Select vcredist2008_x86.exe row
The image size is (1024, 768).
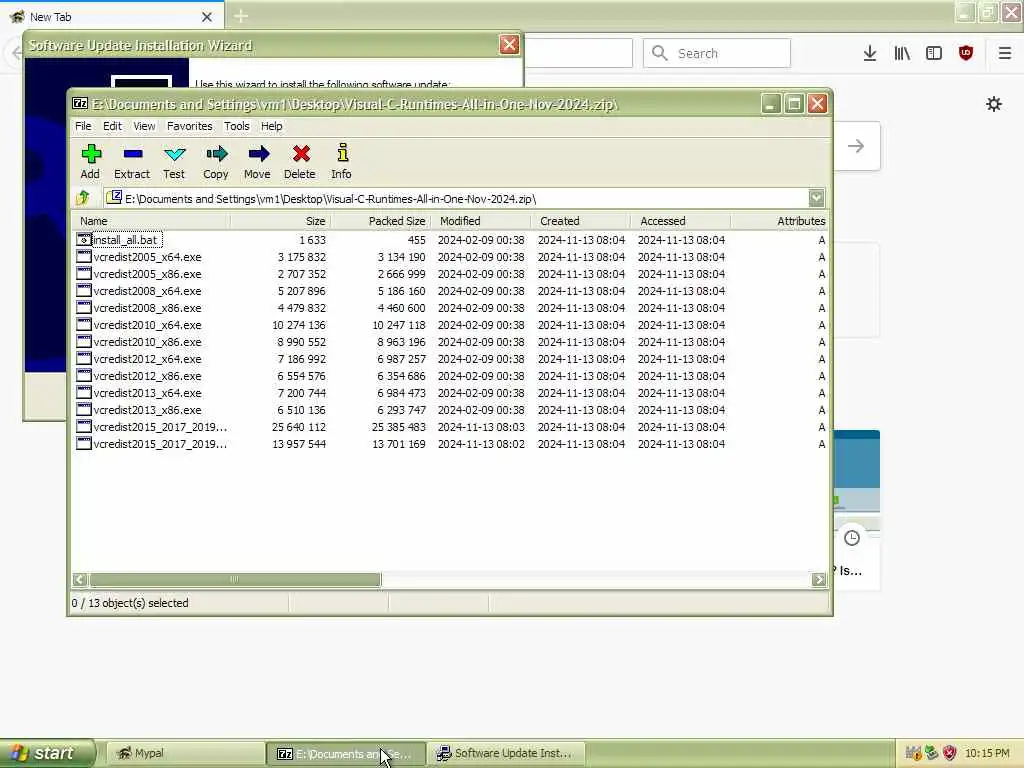(451, 308)
